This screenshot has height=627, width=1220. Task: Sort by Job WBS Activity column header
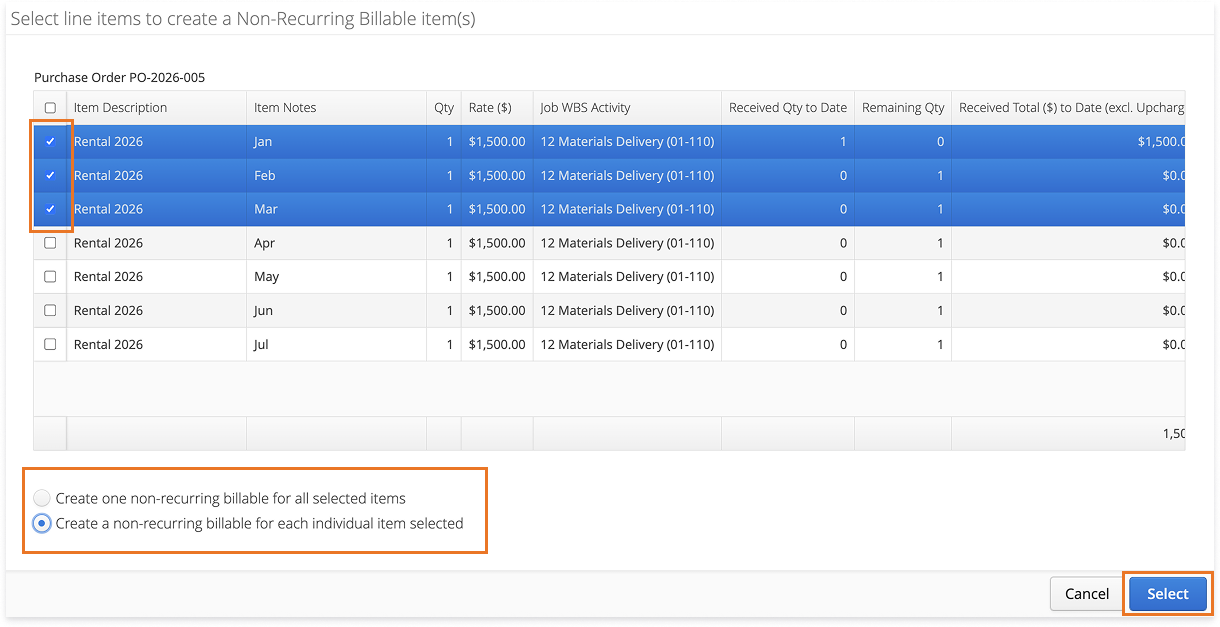(x=627, y=108)
